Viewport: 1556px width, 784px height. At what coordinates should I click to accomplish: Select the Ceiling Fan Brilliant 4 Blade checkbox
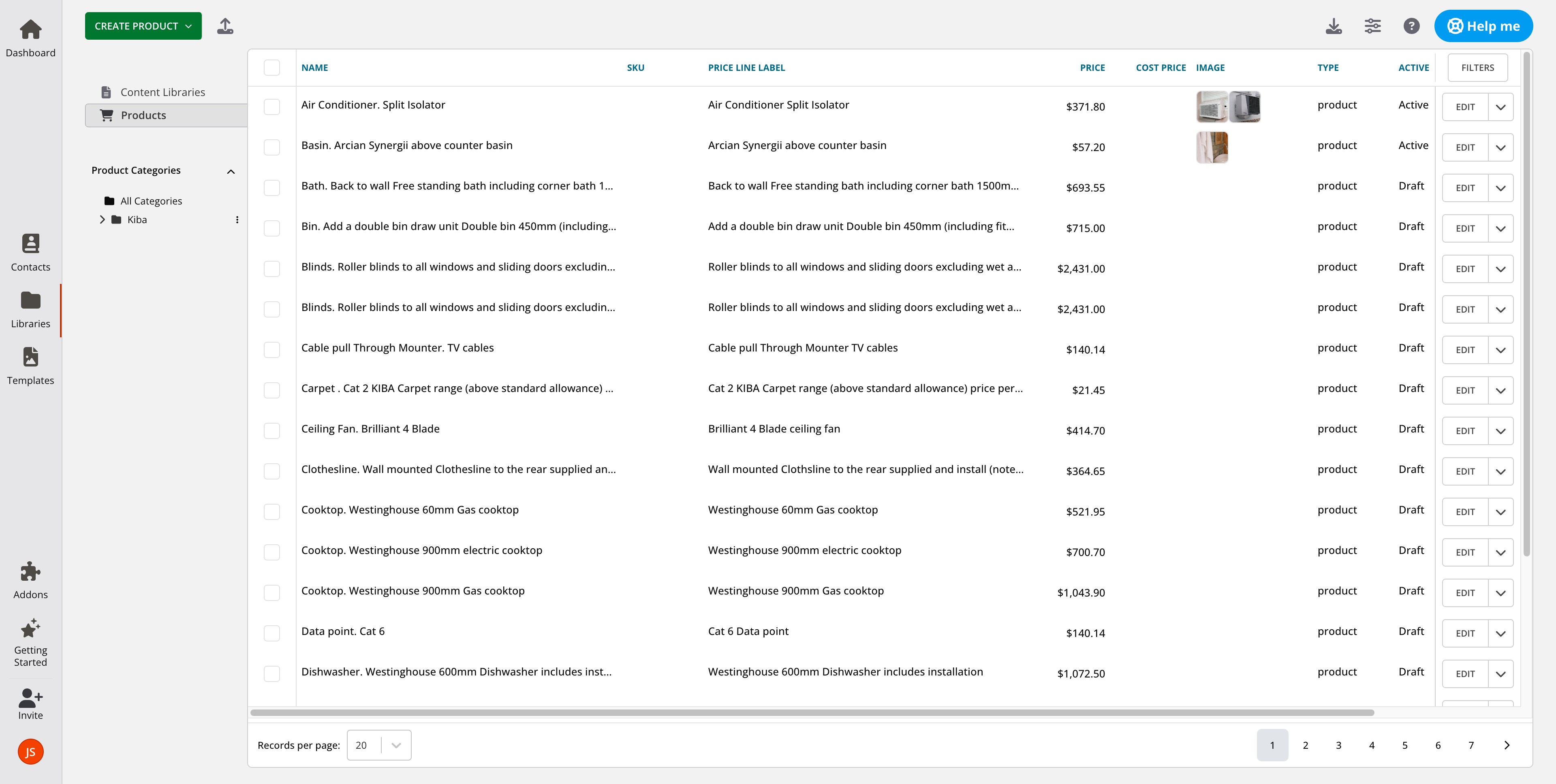(x=272, y=430)
